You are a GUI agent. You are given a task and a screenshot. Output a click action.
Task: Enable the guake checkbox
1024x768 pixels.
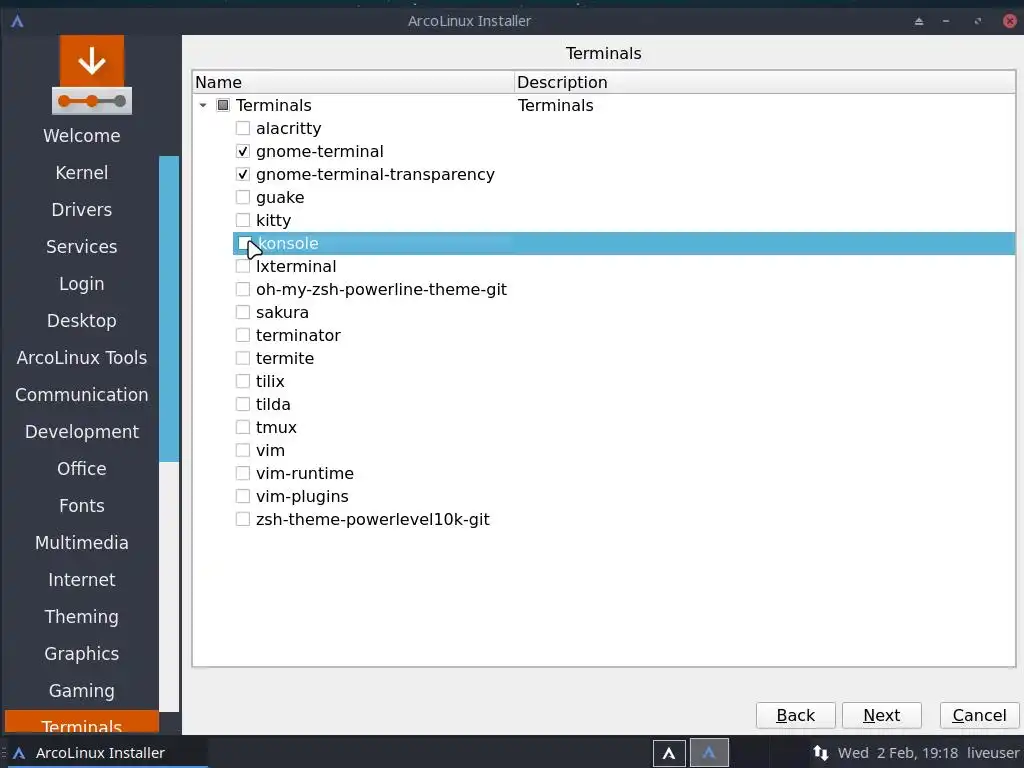click(x=243, y=197)
